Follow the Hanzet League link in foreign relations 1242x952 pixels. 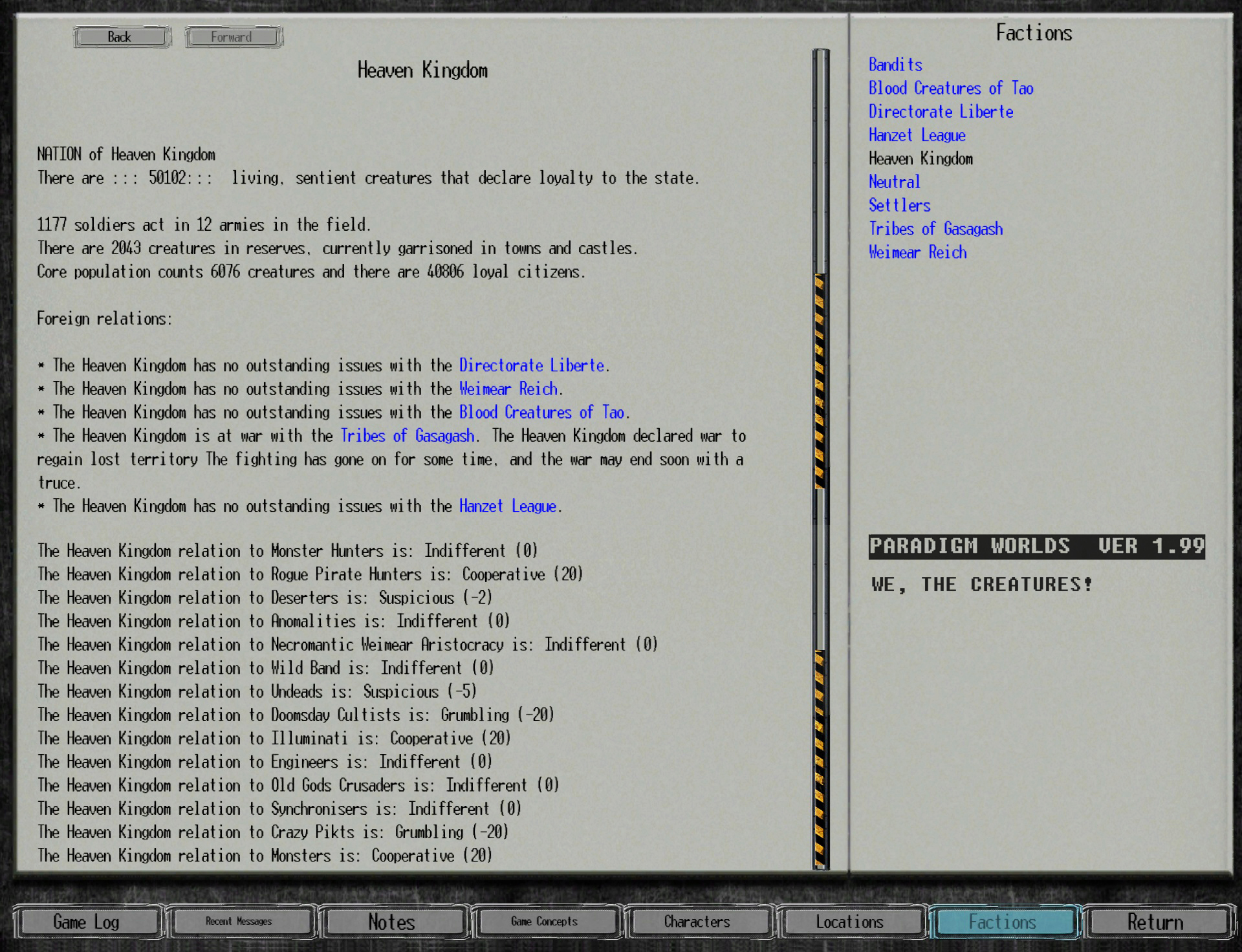508,506
